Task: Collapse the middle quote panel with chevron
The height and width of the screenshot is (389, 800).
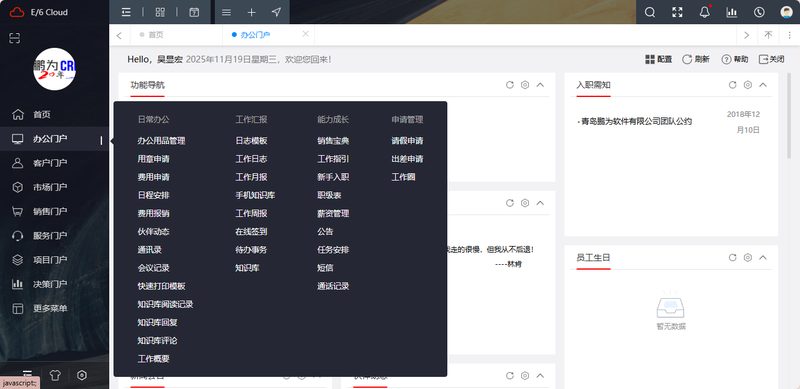Action: point(540,203)
